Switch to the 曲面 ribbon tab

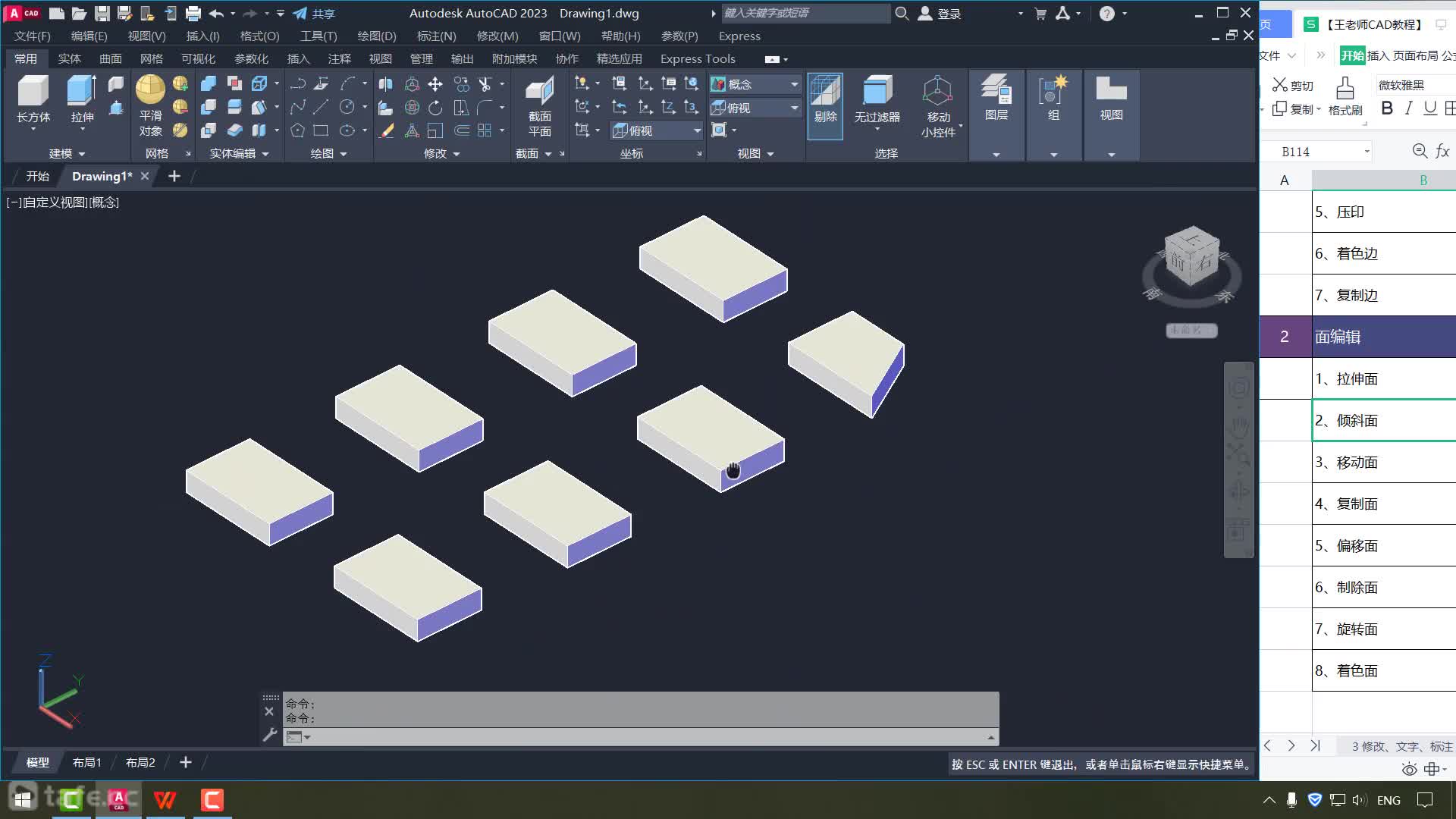click(x=110, y=58)
